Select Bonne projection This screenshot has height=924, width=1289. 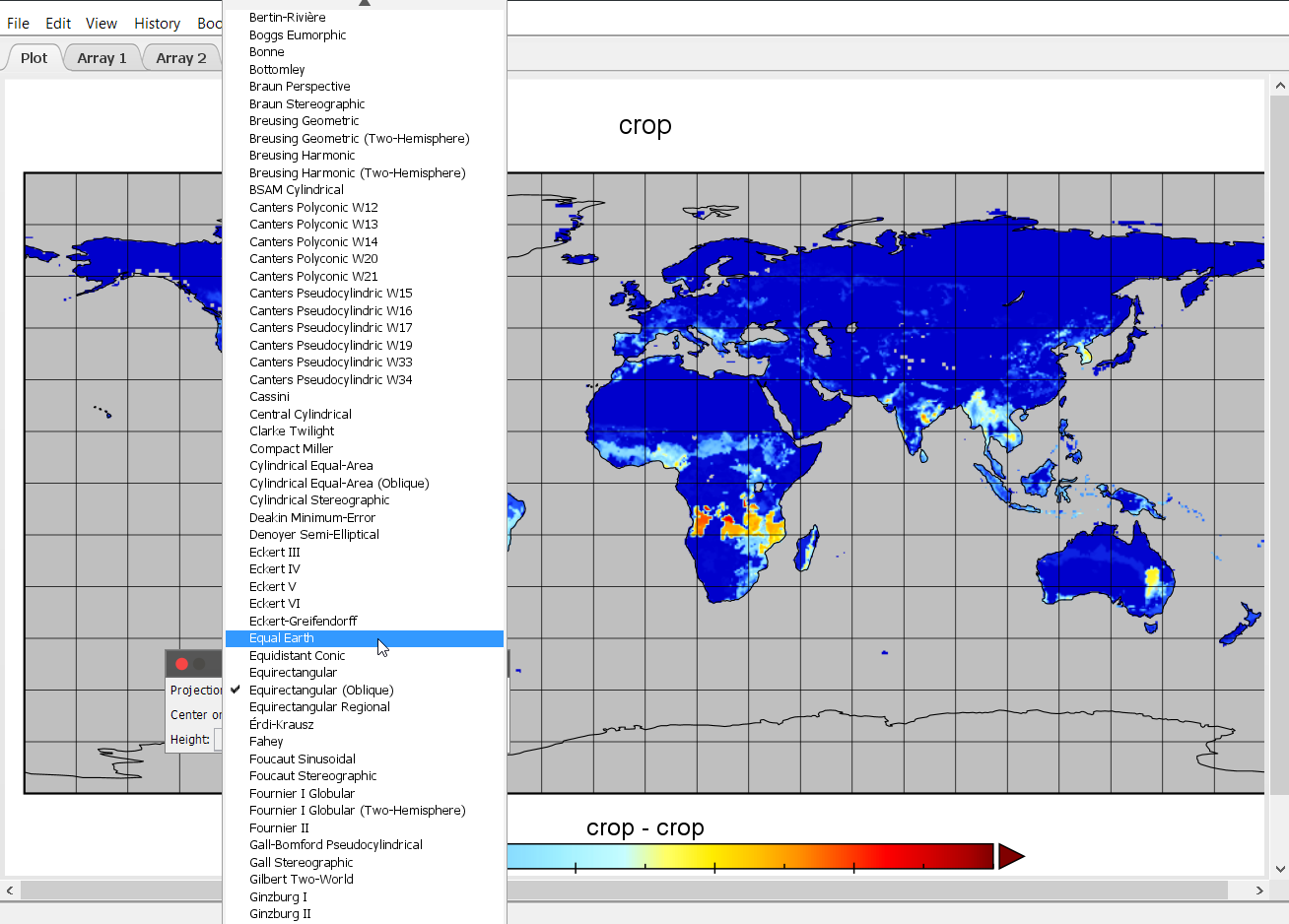click(365, 52)
